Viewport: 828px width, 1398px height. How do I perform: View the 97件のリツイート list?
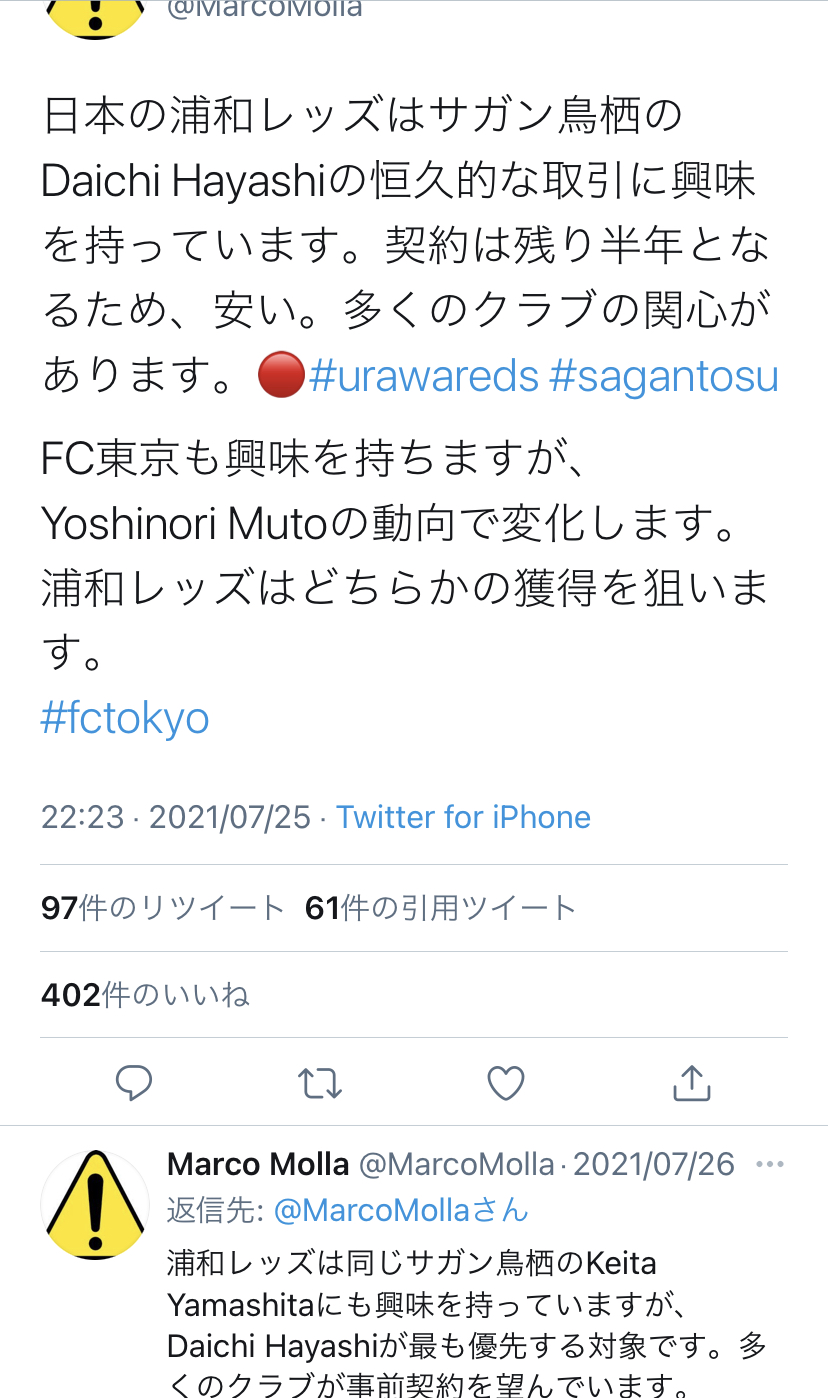click(x=163, y=908)
